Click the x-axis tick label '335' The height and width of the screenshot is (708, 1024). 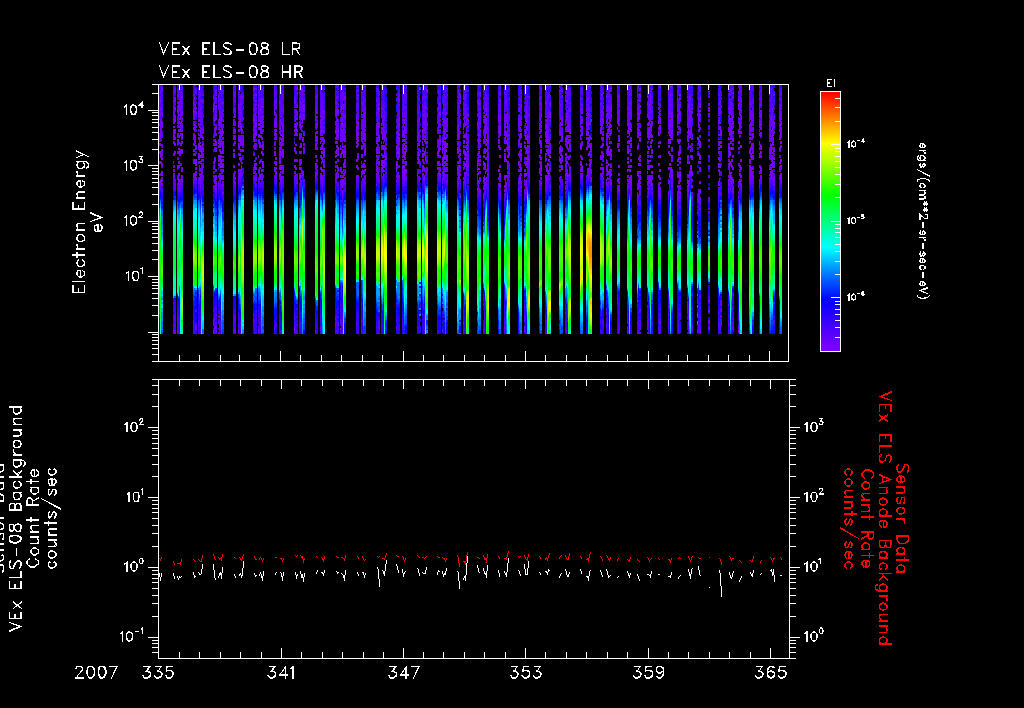(x=159, y=673)
